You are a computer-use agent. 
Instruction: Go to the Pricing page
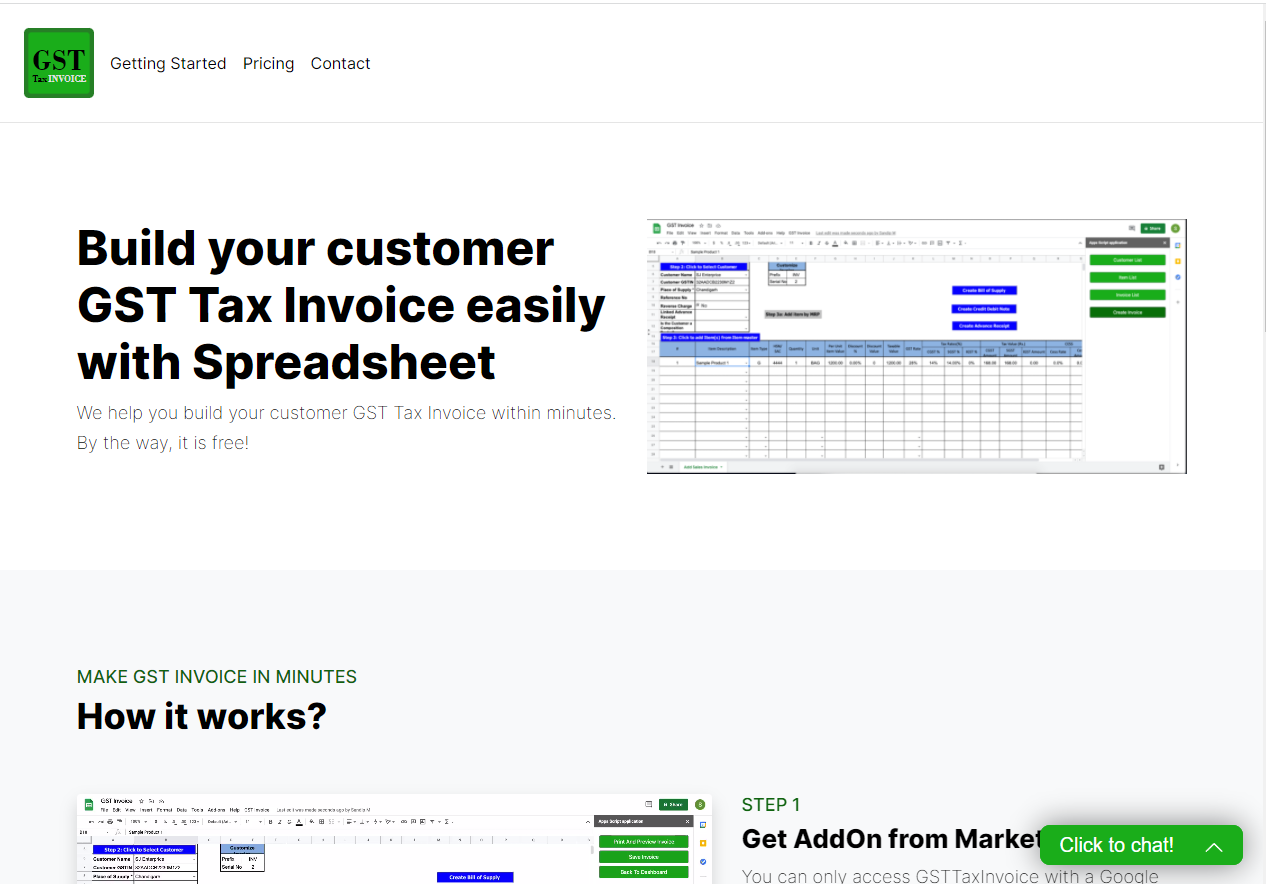[x=269, y=63]
